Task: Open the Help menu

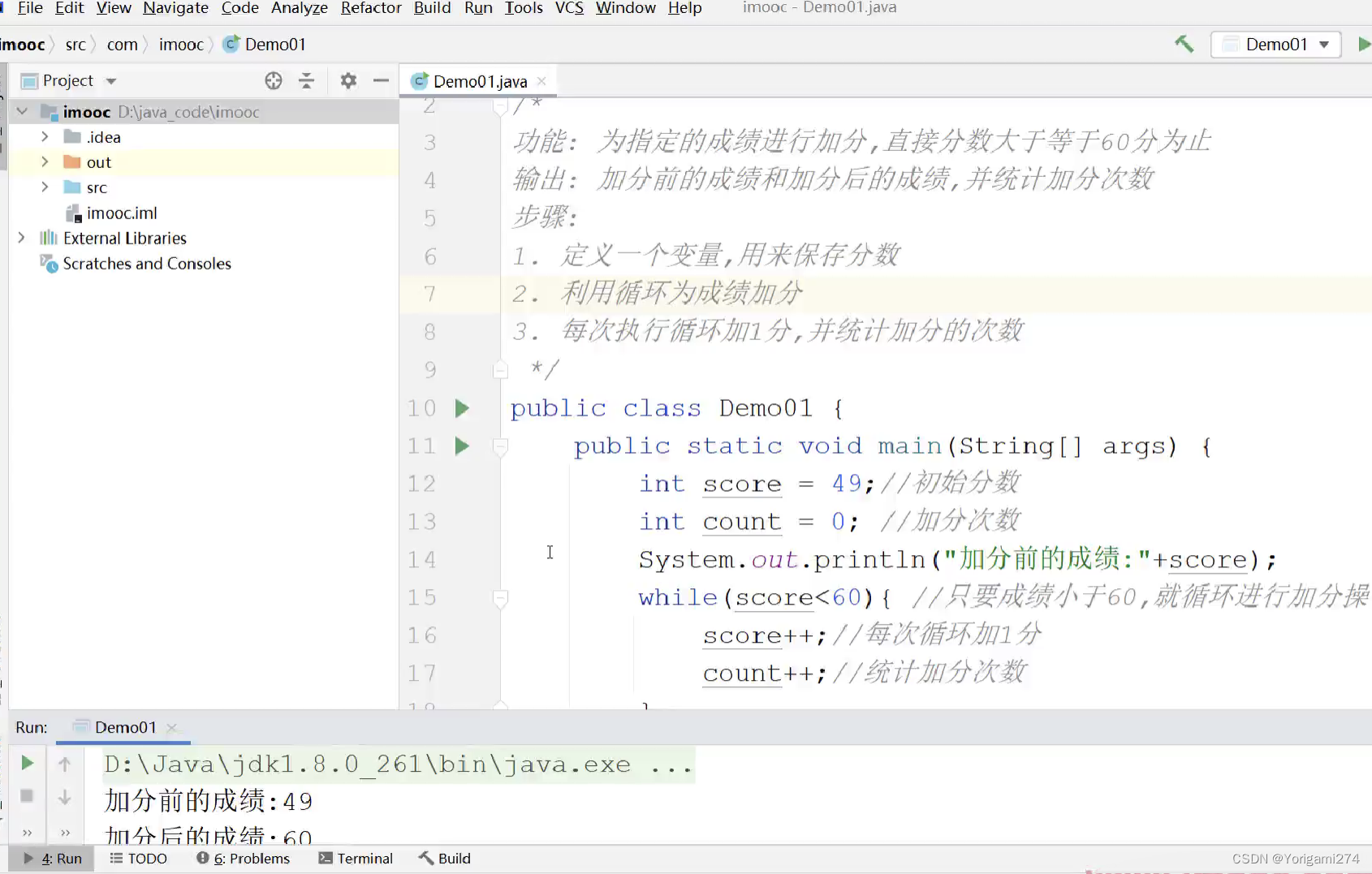Action: pos(684,8)
